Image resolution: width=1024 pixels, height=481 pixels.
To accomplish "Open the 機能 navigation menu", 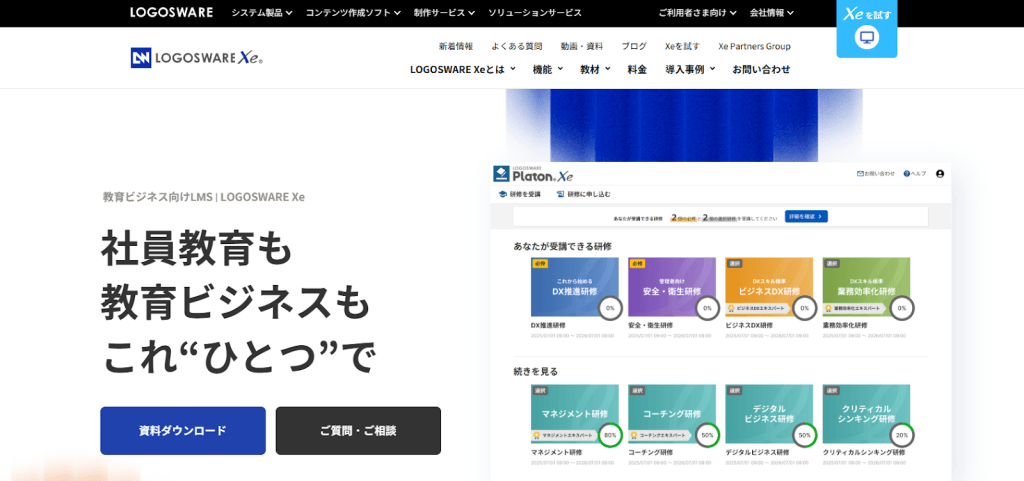I will pyautogui.click(x=547, y=69).
